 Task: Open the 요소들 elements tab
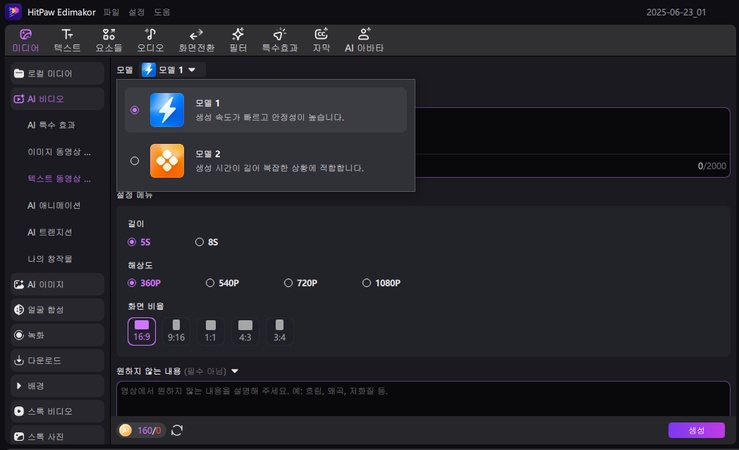(x=108, y=41)
